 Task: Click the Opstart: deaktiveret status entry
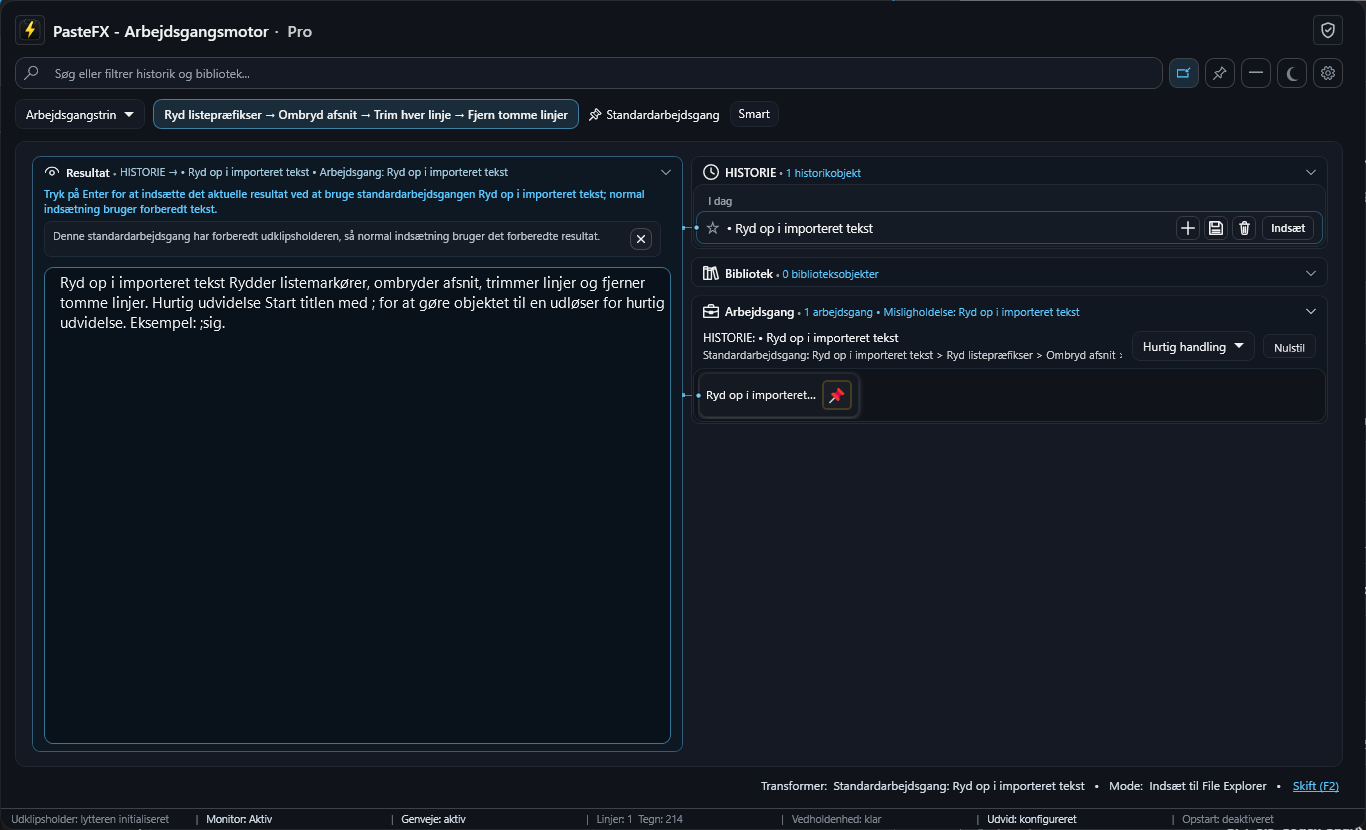point(1228,819)
